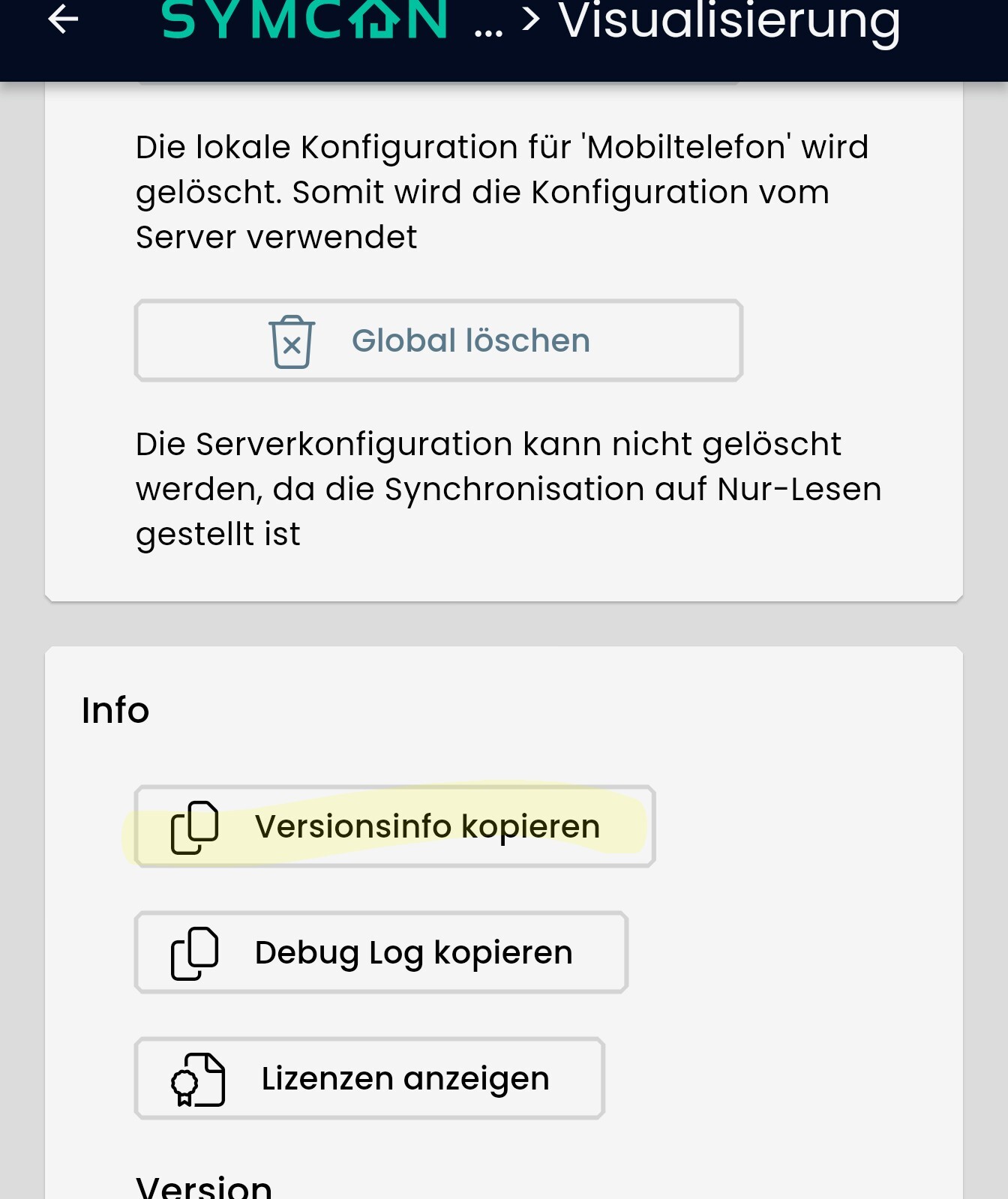The width and height of the screenshot is (1008, 1199).
Task: Tap the back arrow in header
Action: click(63, 19)
